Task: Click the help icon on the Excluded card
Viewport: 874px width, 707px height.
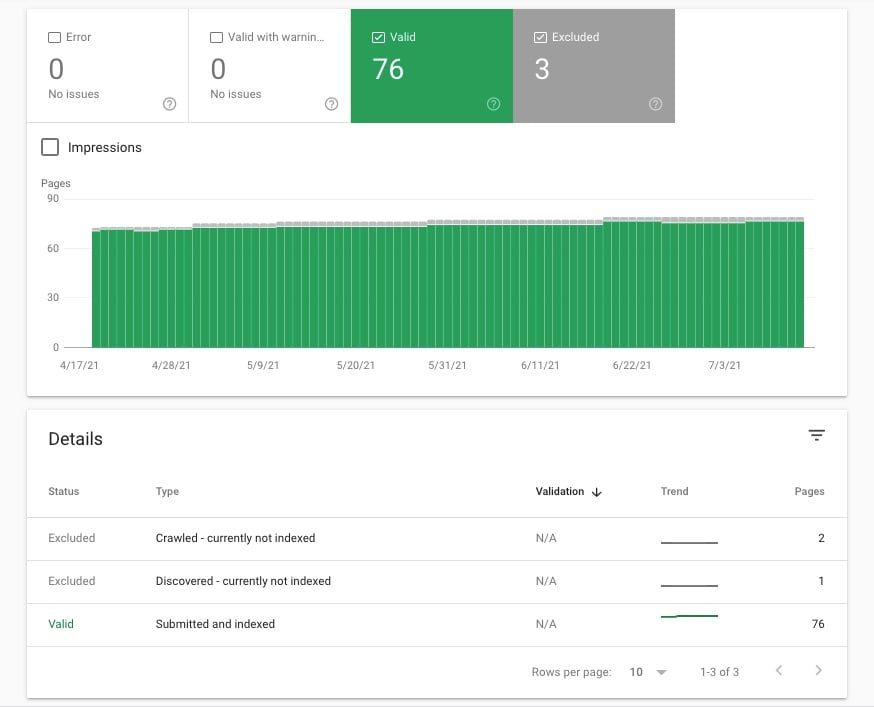Action: click(x=655, y=103)
